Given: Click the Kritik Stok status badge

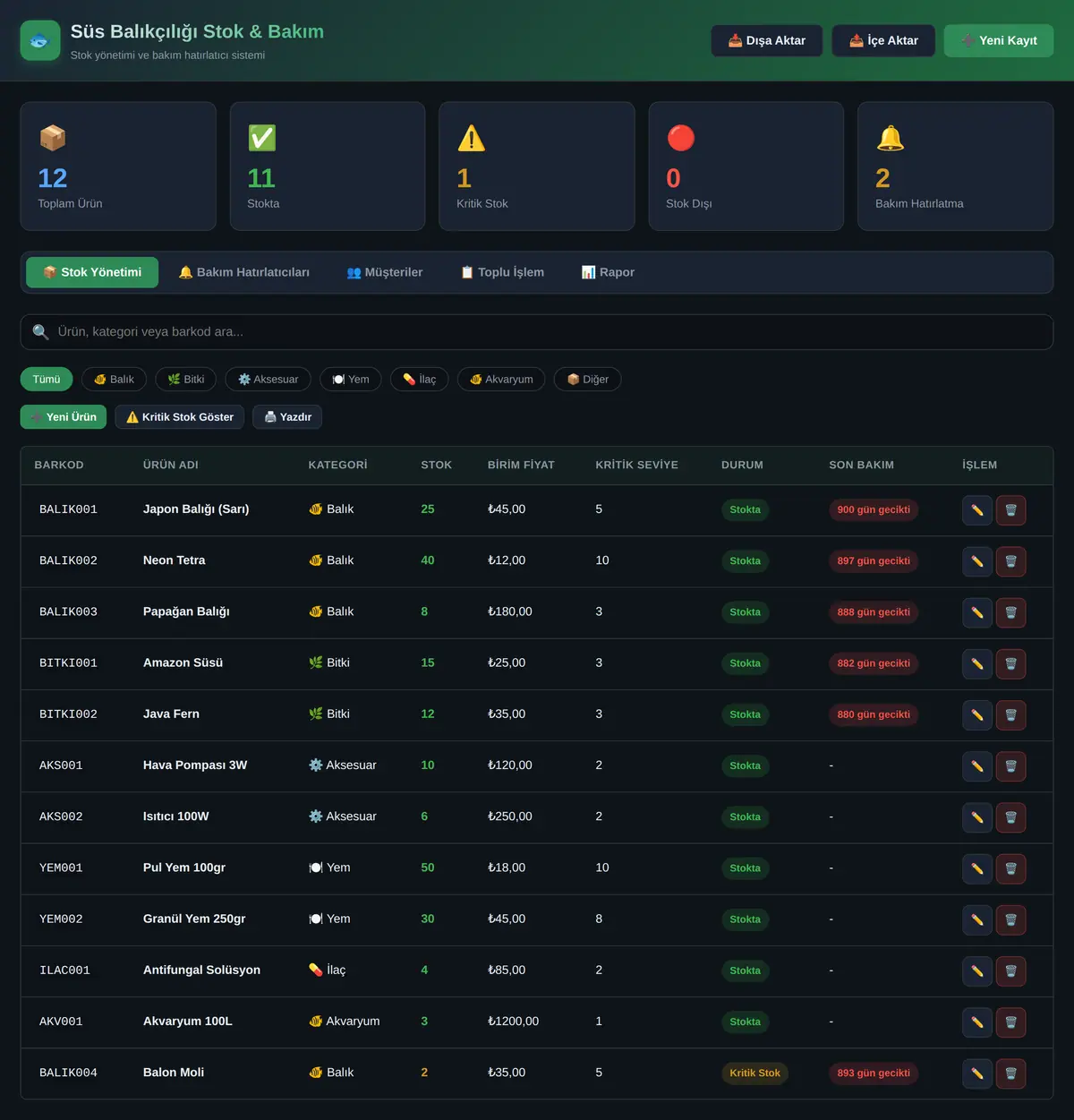Looking at the screenshot, I should (754, 1073).
